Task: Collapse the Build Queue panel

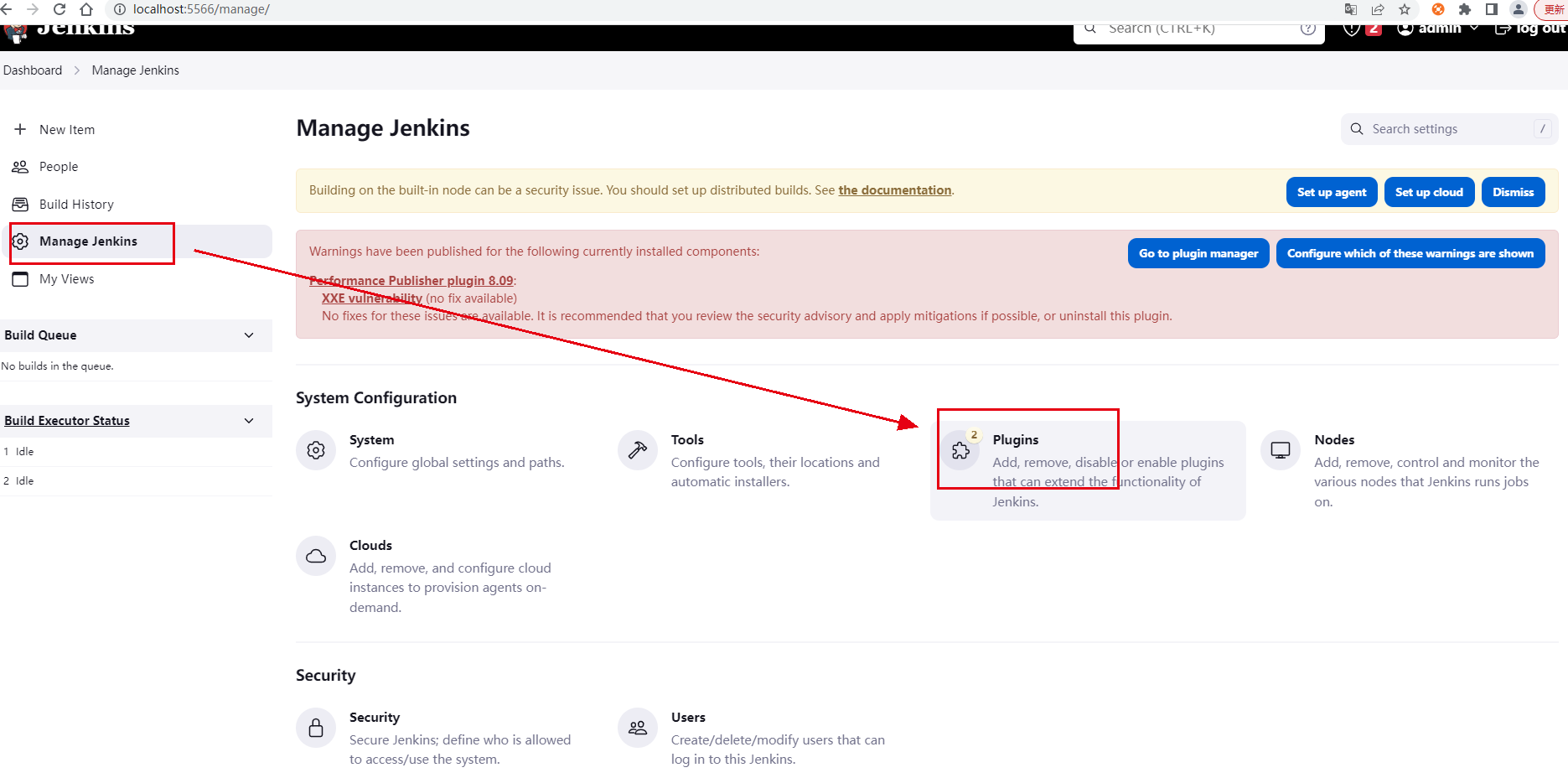Action: (x=249, y=335)
